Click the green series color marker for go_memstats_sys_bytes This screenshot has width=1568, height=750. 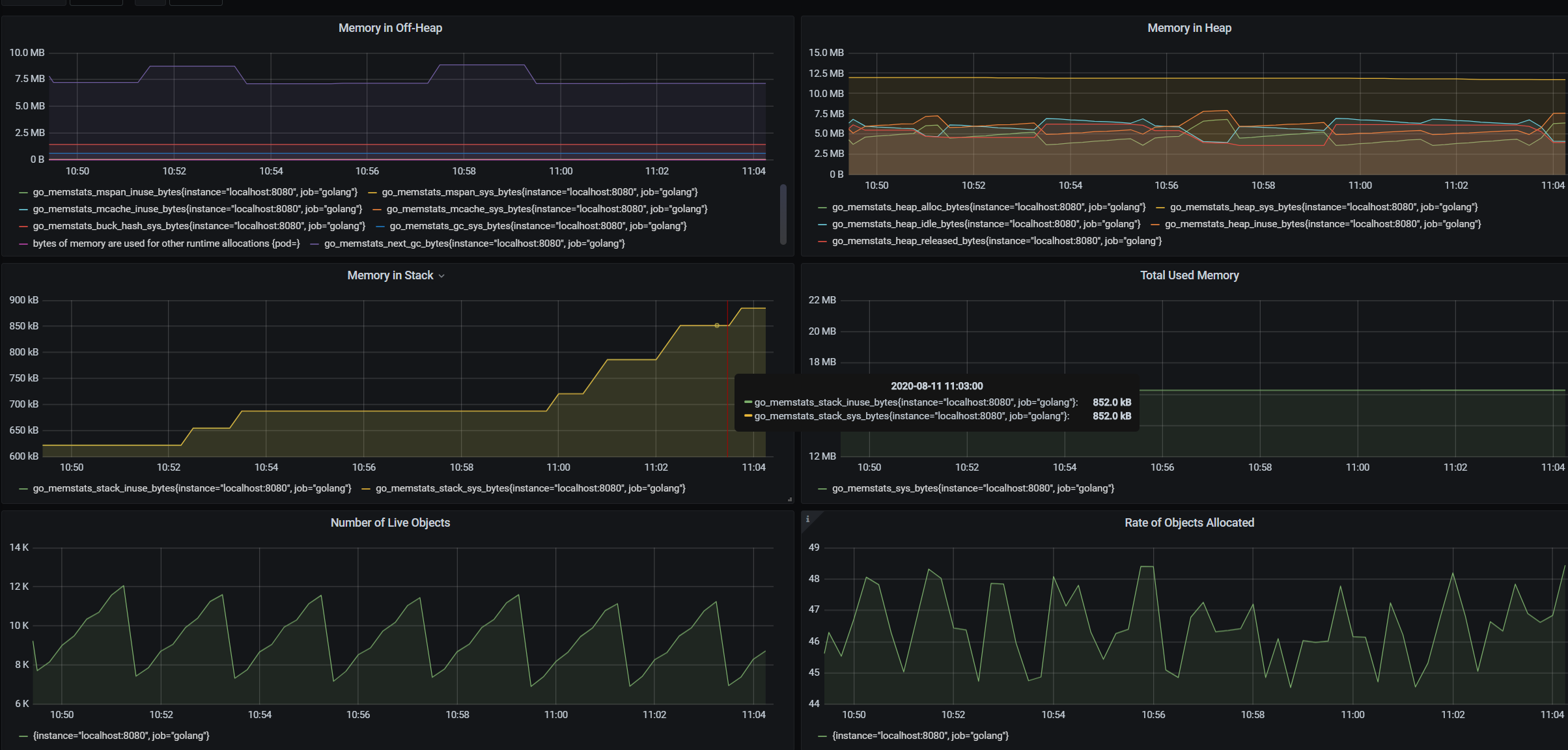pos(822,489)
